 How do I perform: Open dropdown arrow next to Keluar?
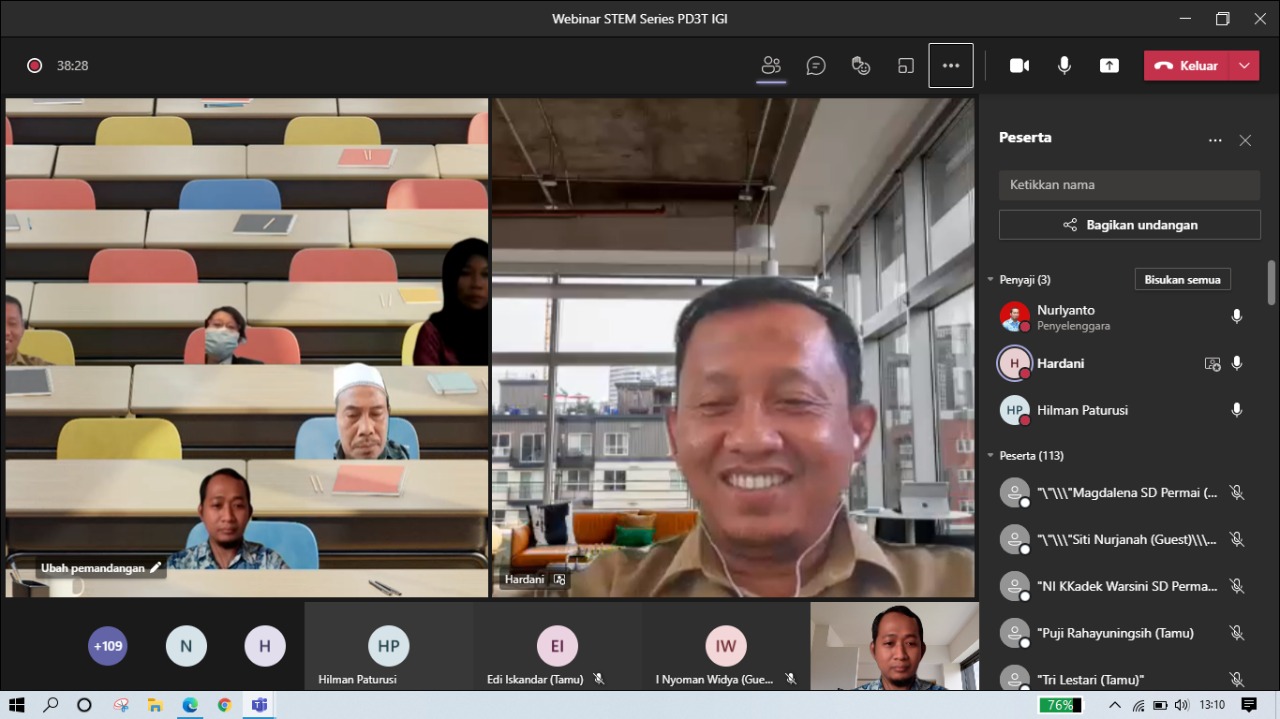[1244, 66]
